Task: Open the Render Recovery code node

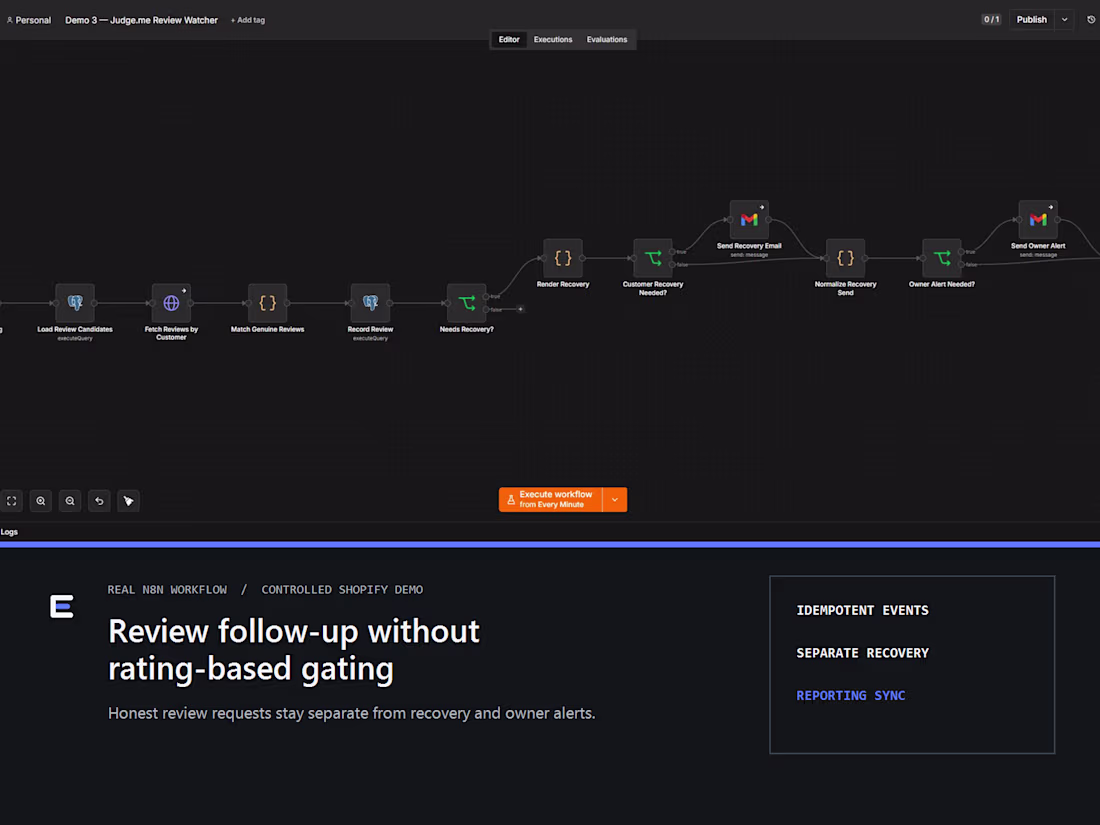Action: [x=563, y=258]
